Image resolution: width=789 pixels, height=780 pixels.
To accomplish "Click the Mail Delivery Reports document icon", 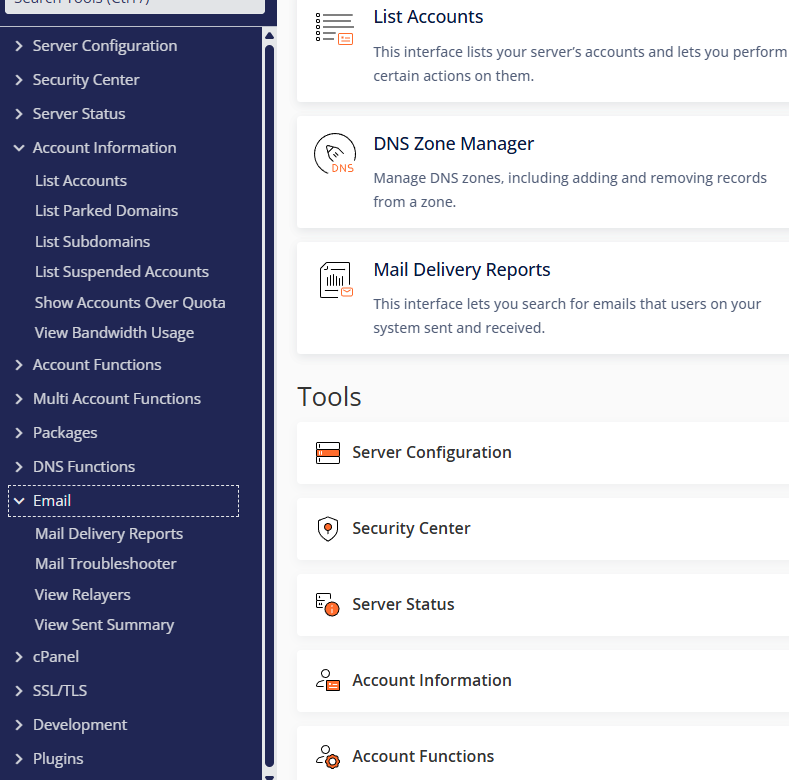I will pos(335,280).
